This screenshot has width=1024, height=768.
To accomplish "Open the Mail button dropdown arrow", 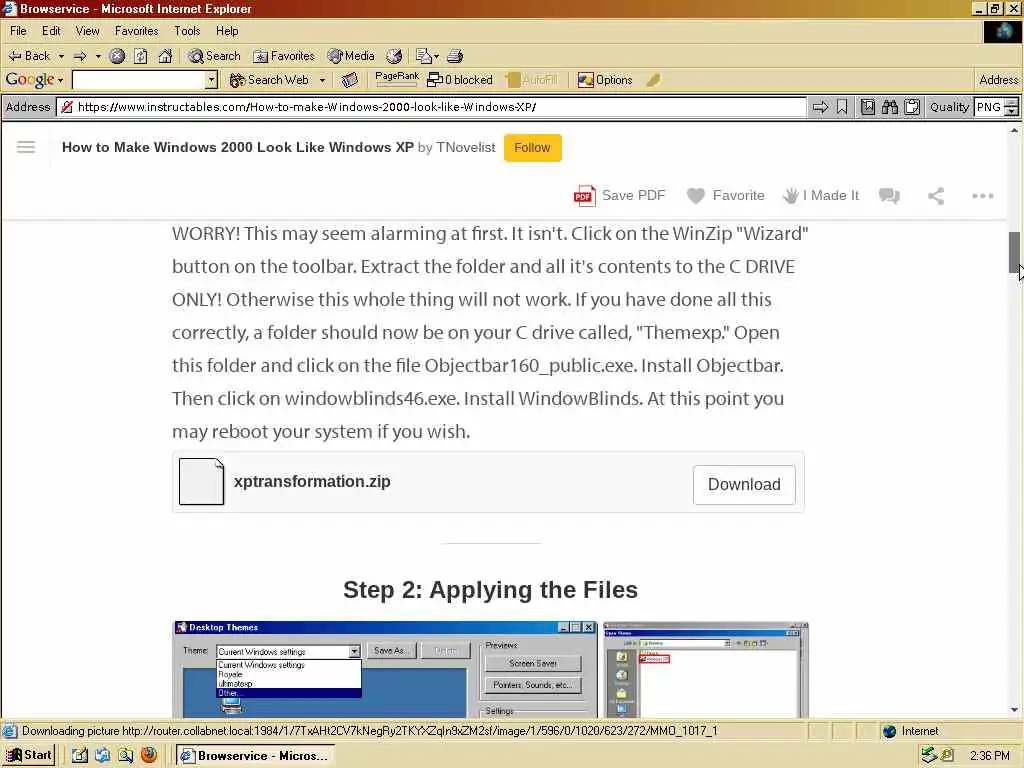I will coord(436,56).
